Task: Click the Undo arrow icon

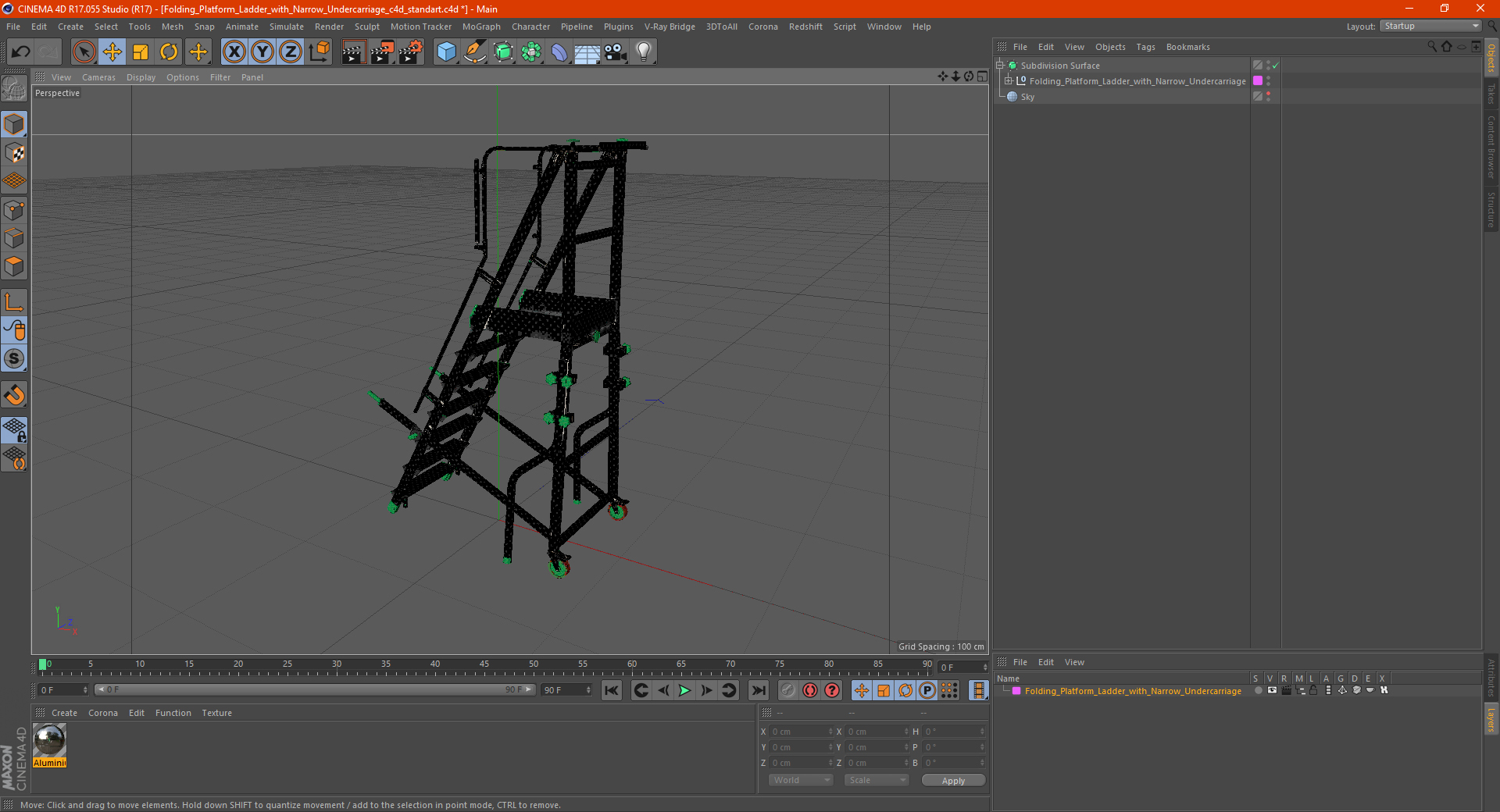Action: point(21,52)
